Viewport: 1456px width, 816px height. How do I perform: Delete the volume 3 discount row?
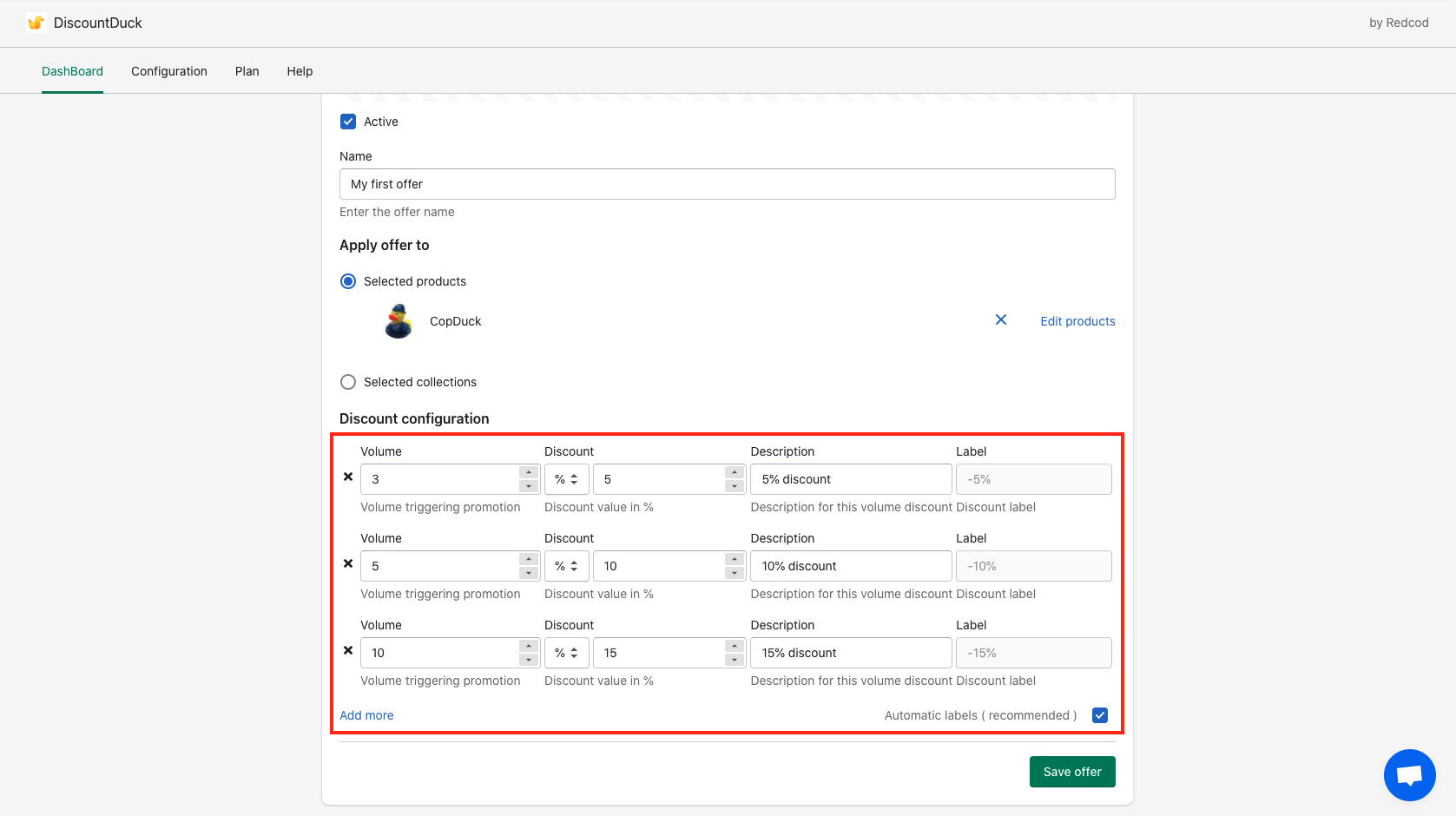tap(348, 477)
